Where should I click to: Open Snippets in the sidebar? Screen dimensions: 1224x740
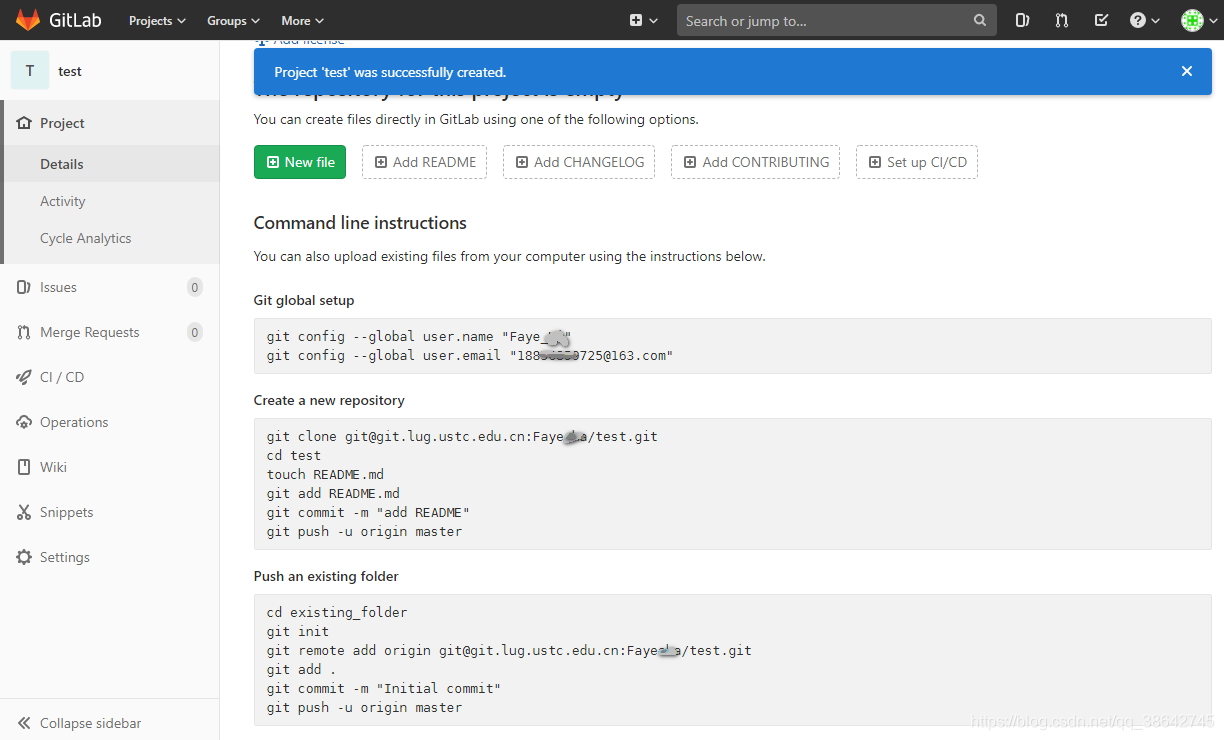coord(110,512)
